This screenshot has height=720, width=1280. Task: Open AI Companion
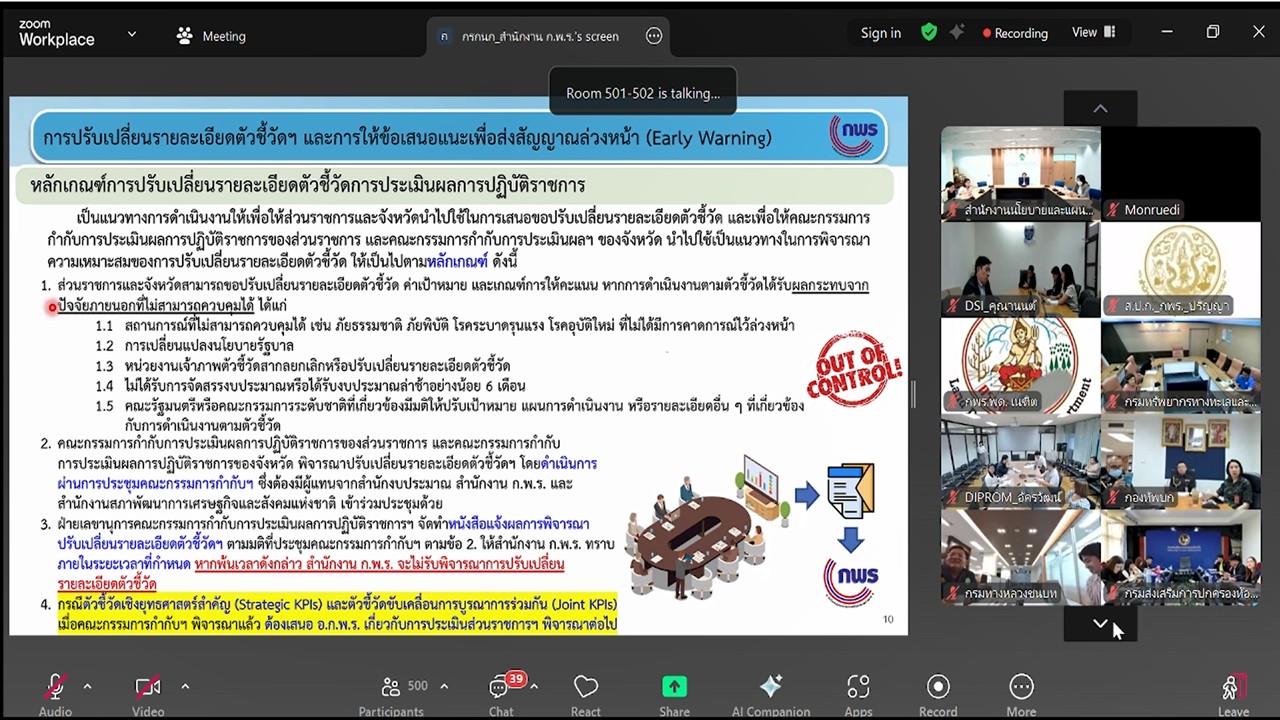[x=770, y=688]
